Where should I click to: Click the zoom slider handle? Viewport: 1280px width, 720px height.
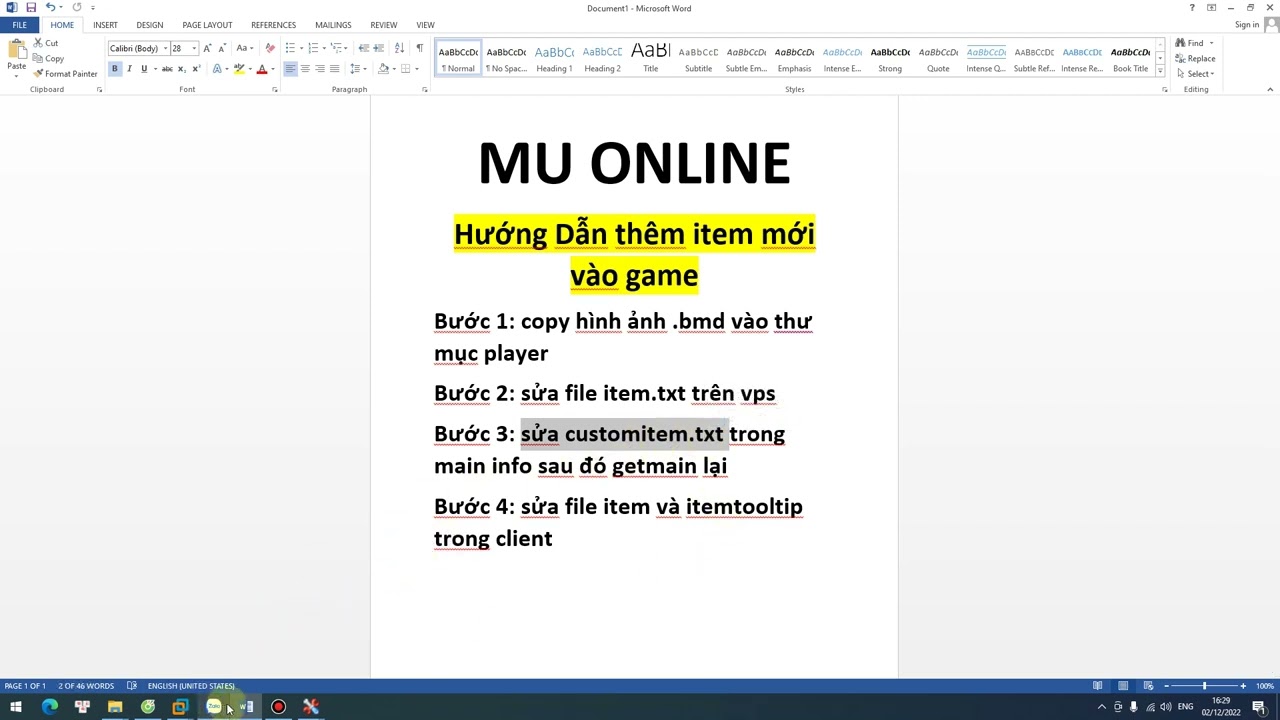tap(1204, 686)
